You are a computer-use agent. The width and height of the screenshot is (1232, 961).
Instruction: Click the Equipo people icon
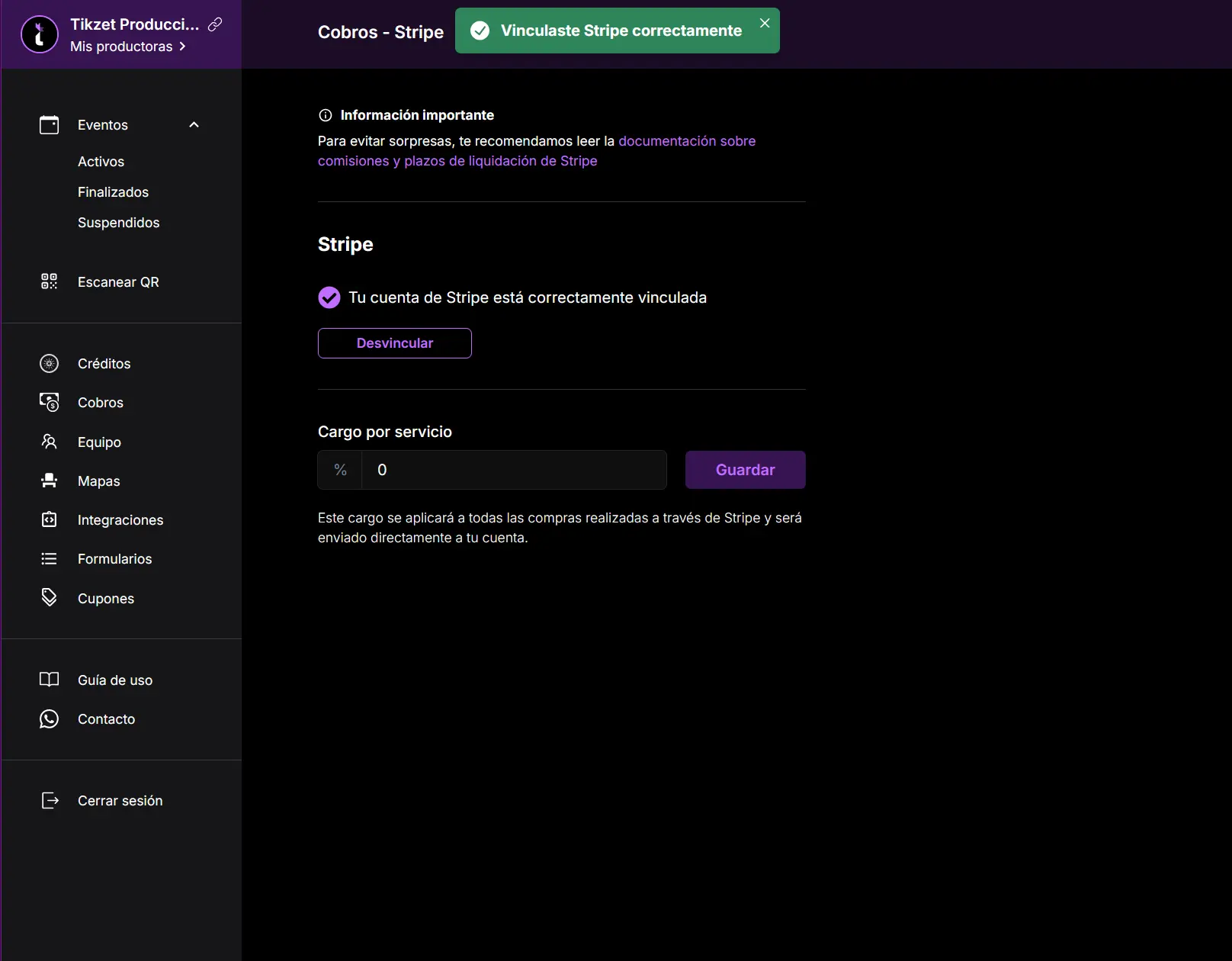coord(49,442)
